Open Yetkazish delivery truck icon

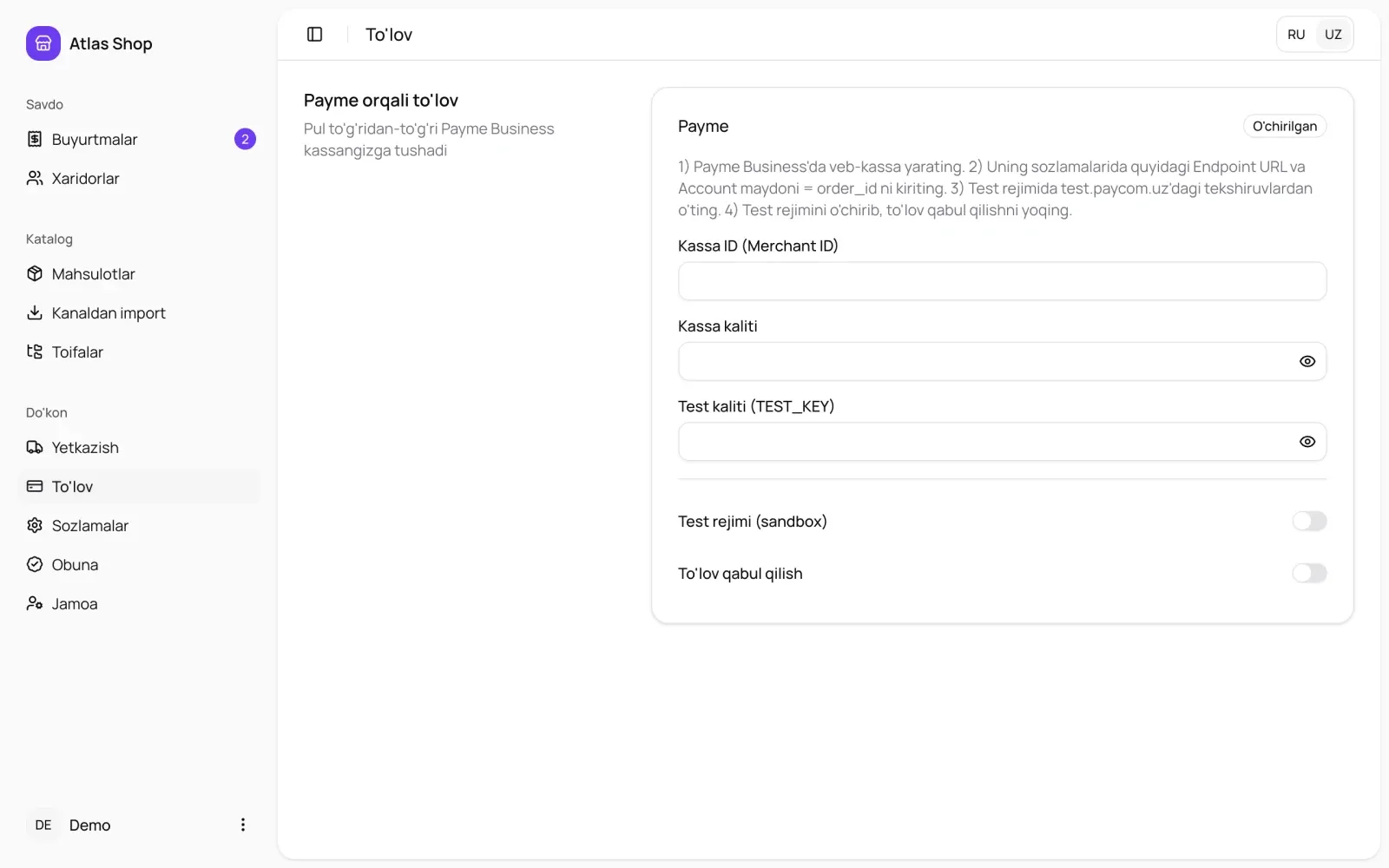click(35, 447)
